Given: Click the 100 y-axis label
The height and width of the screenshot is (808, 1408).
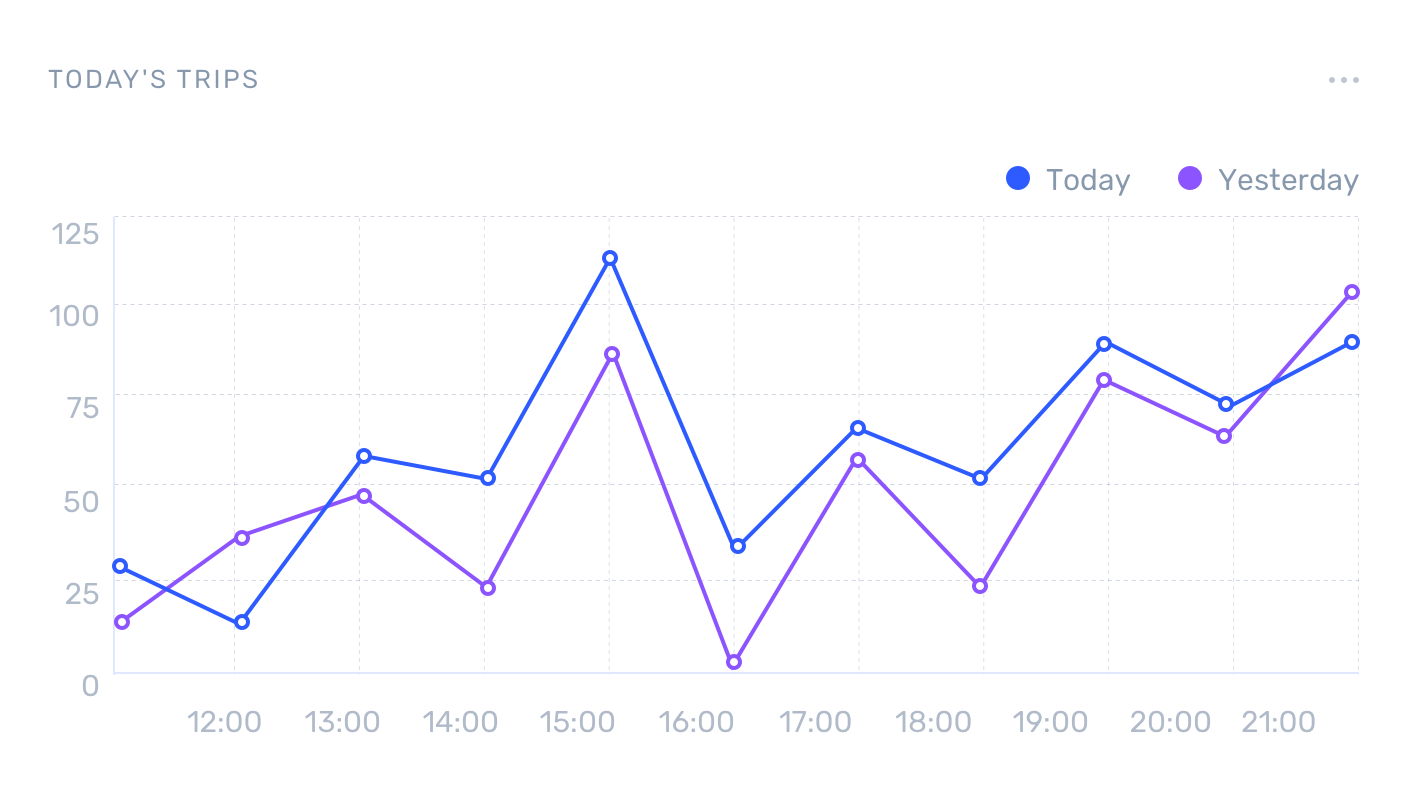Looking at the screenshot, I should tap(75, 316).
